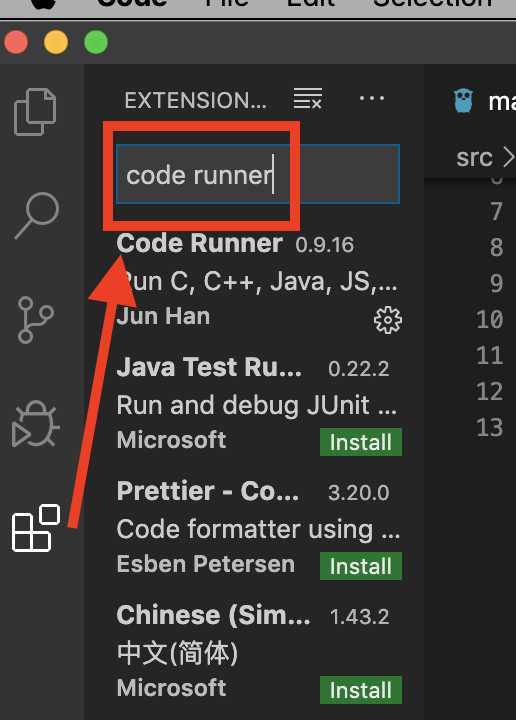The width and height of the screenshot is (516, 720).
Task: Open the three-dots views and more actions menu
Action: click(371, 98)
